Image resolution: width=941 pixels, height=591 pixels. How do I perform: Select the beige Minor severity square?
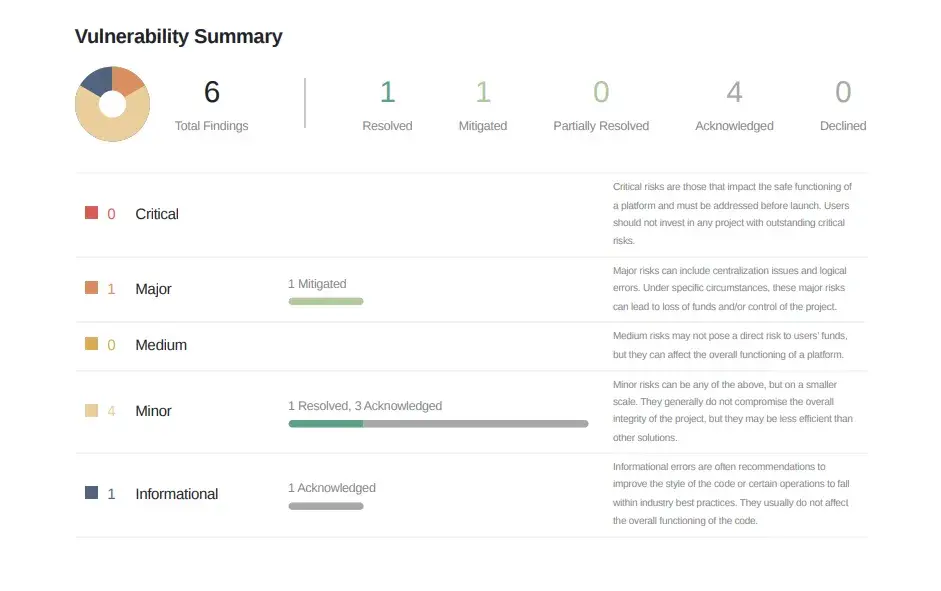pyautogui.click(x=91, y=410)
